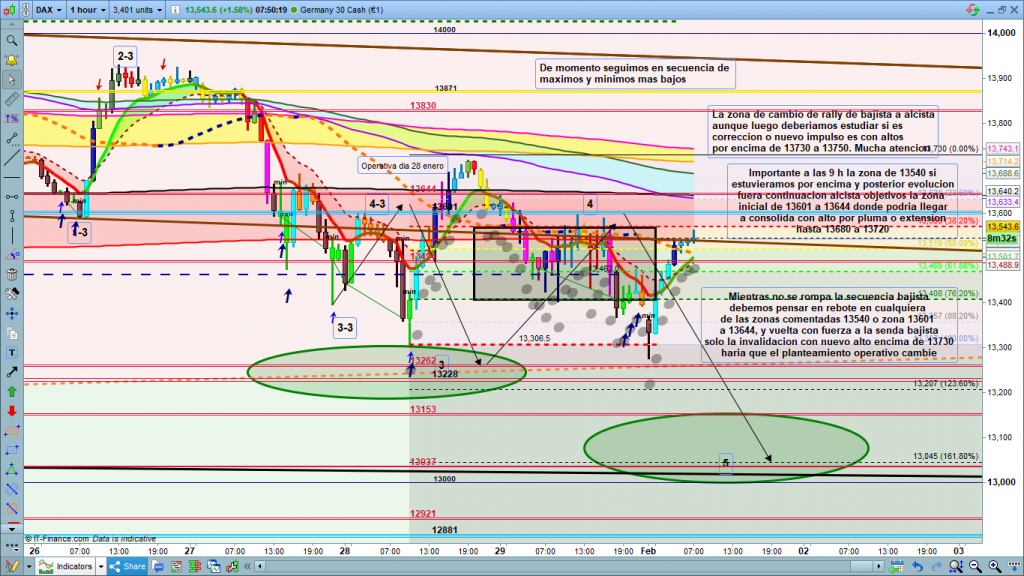Viewport: 1024px width, 576px height.
Task: Select the magnifier zoom tool
Action: tap(11, 41)
